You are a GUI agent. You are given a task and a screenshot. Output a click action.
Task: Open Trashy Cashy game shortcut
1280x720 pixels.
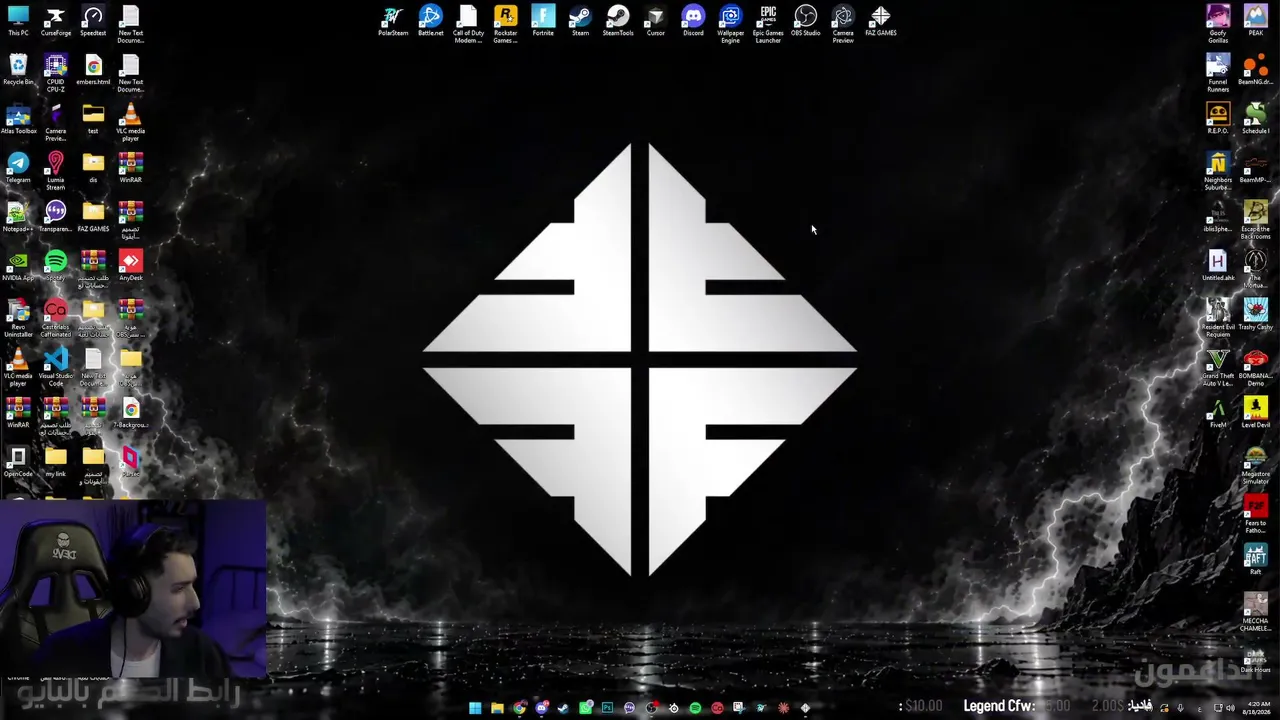pyautogui.click(x=1255, y=315)
